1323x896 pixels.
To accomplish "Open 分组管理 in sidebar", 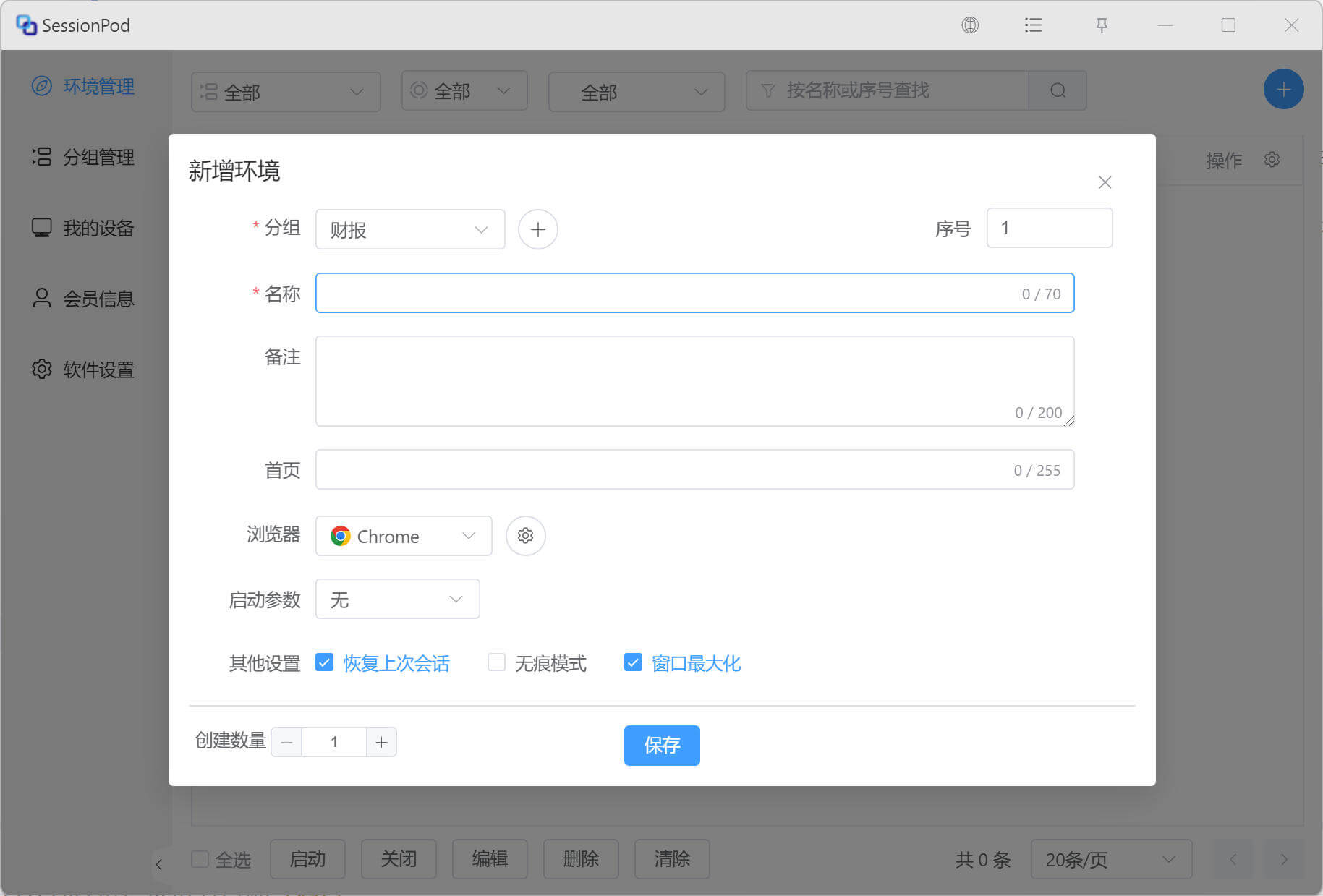I will (83, 157).
